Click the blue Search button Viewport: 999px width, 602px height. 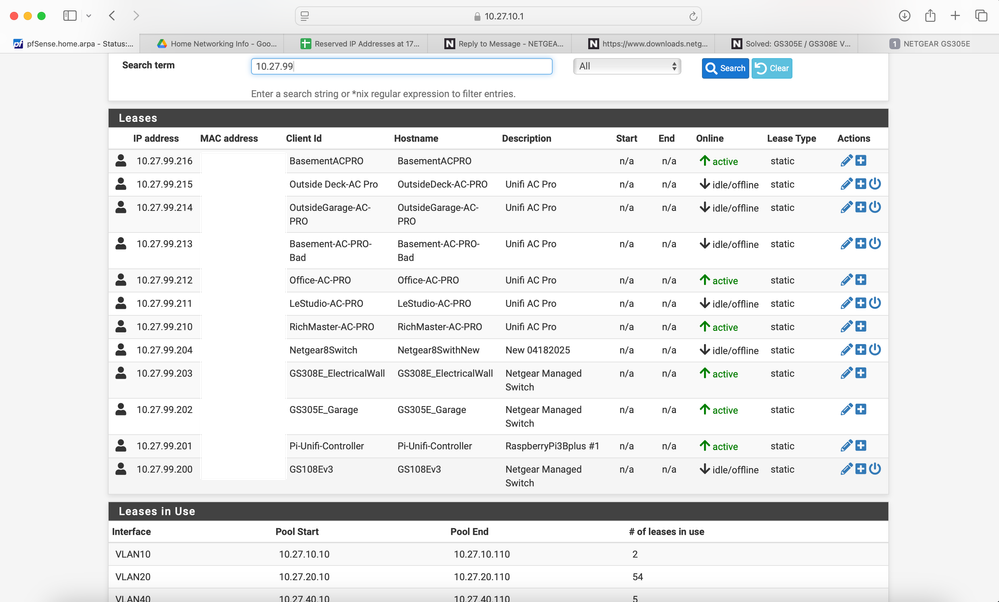(x=725, y=68)
